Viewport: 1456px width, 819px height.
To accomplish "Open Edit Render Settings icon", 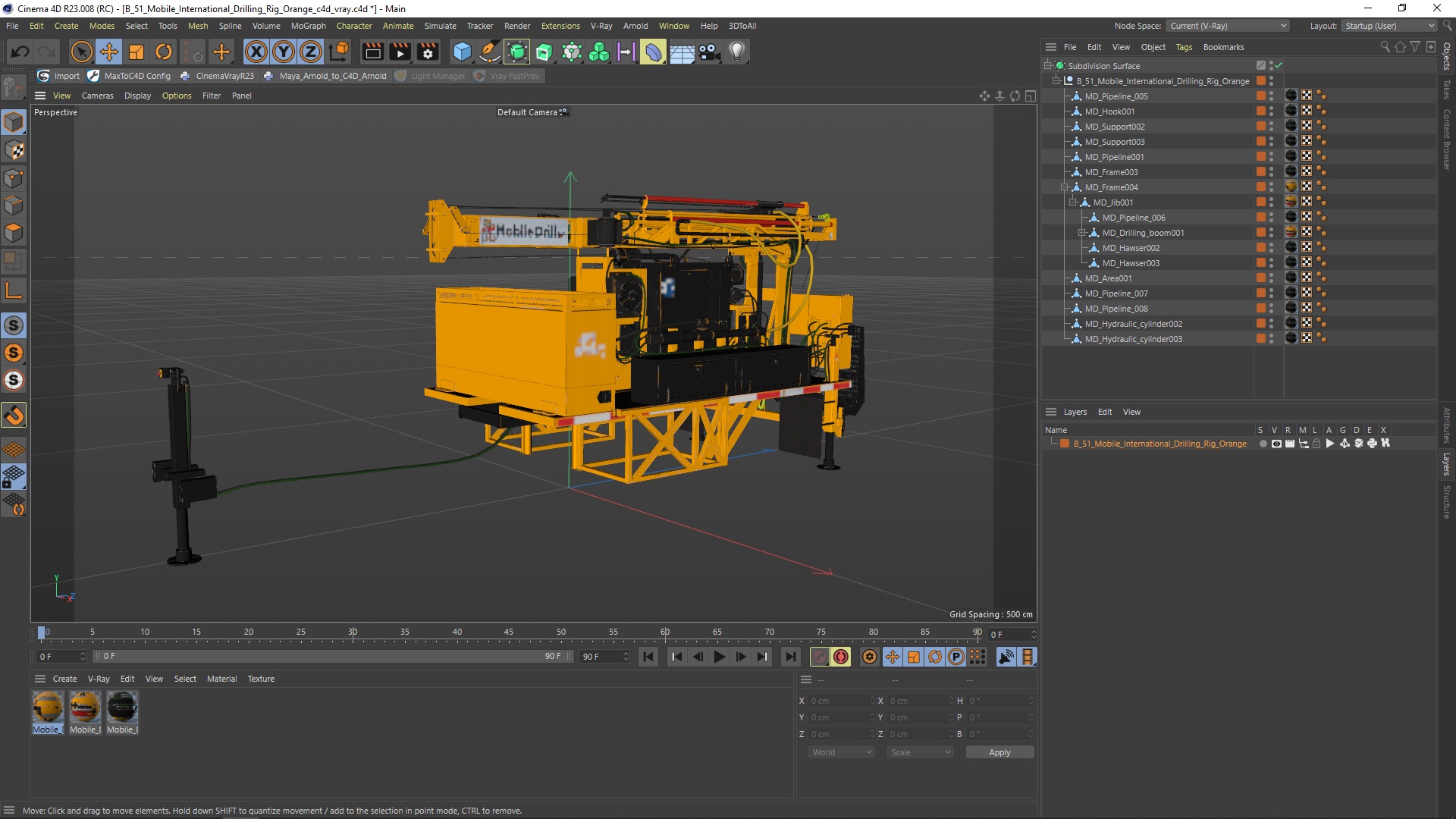I will tap(428, 52).
